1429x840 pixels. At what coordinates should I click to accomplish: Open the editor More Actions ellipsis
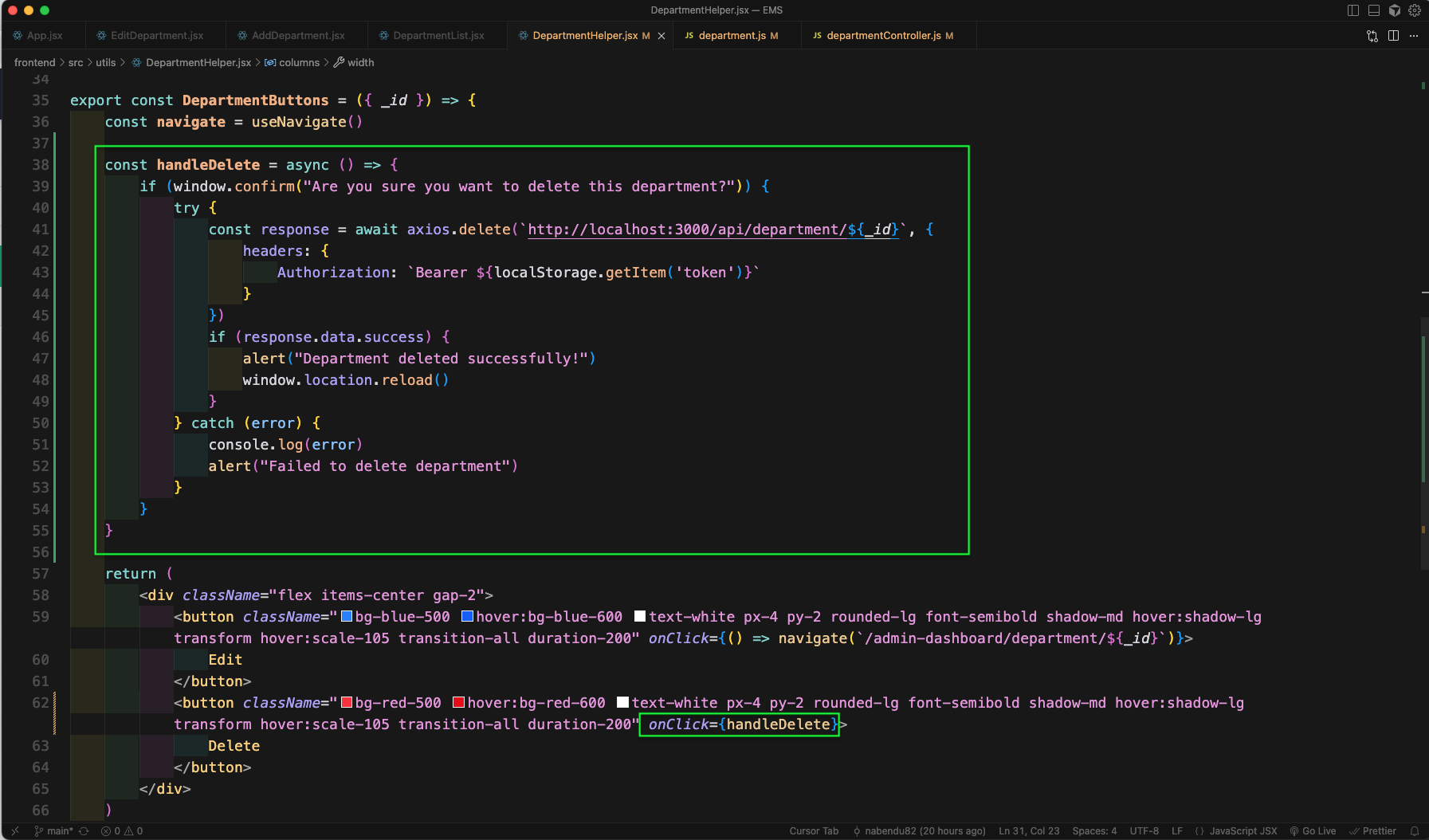coord(1414,36)
